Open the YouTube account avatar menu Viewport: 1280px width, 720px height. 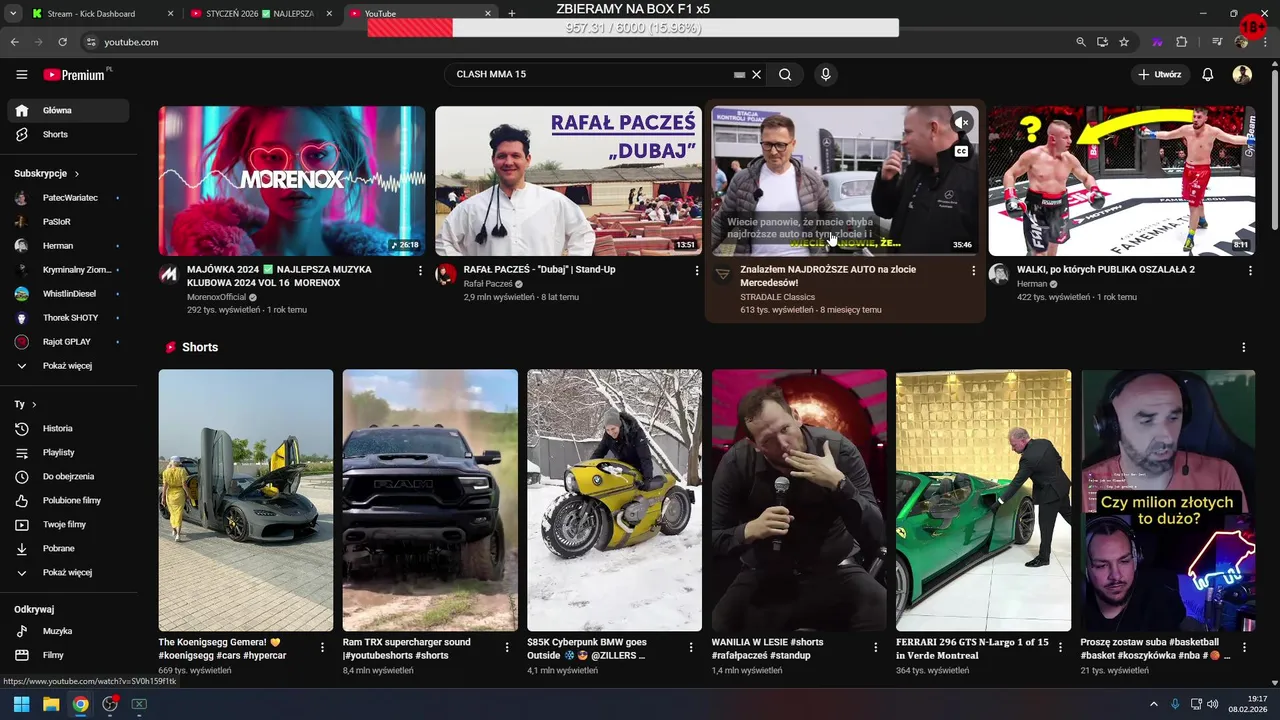click(1242, 74)
